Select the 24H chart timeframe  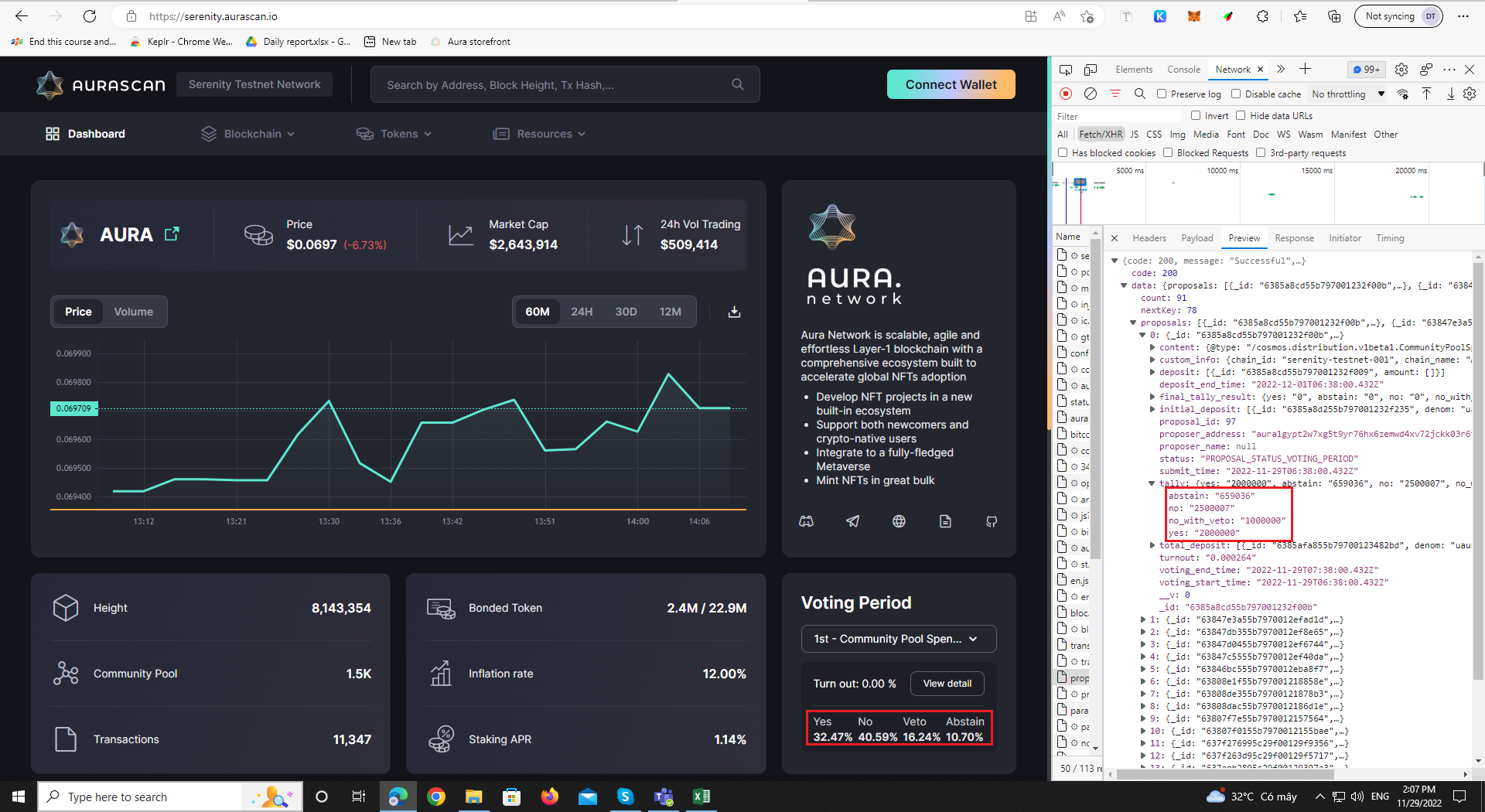click(582, 312)
